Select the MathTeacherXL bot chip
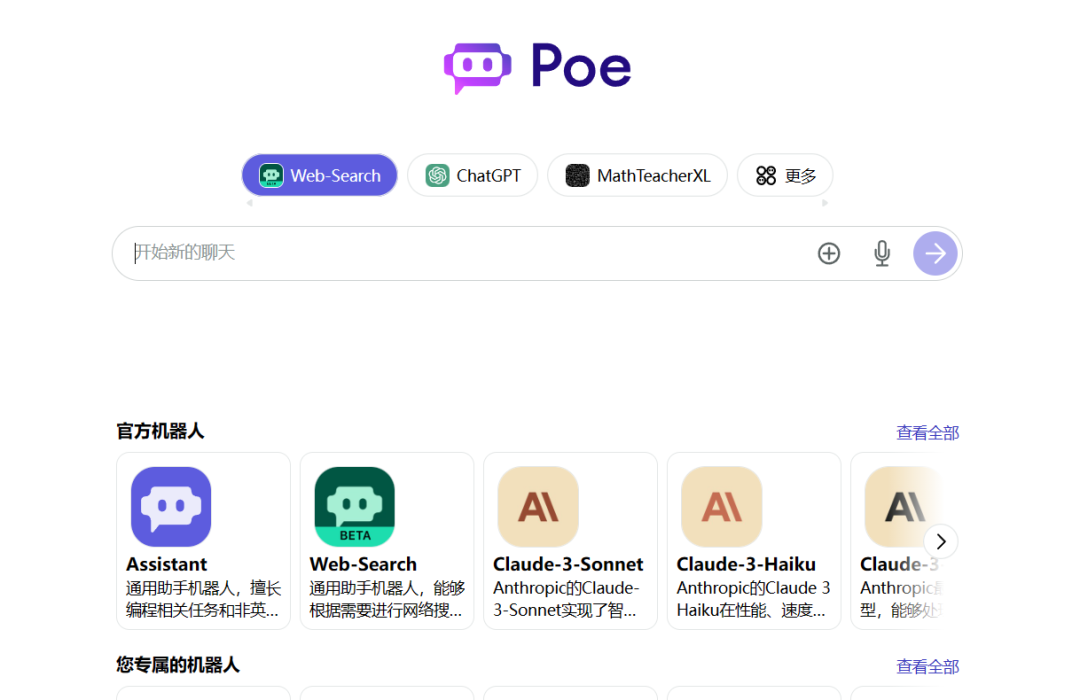 pyautogui.click(x=637, y=175)
